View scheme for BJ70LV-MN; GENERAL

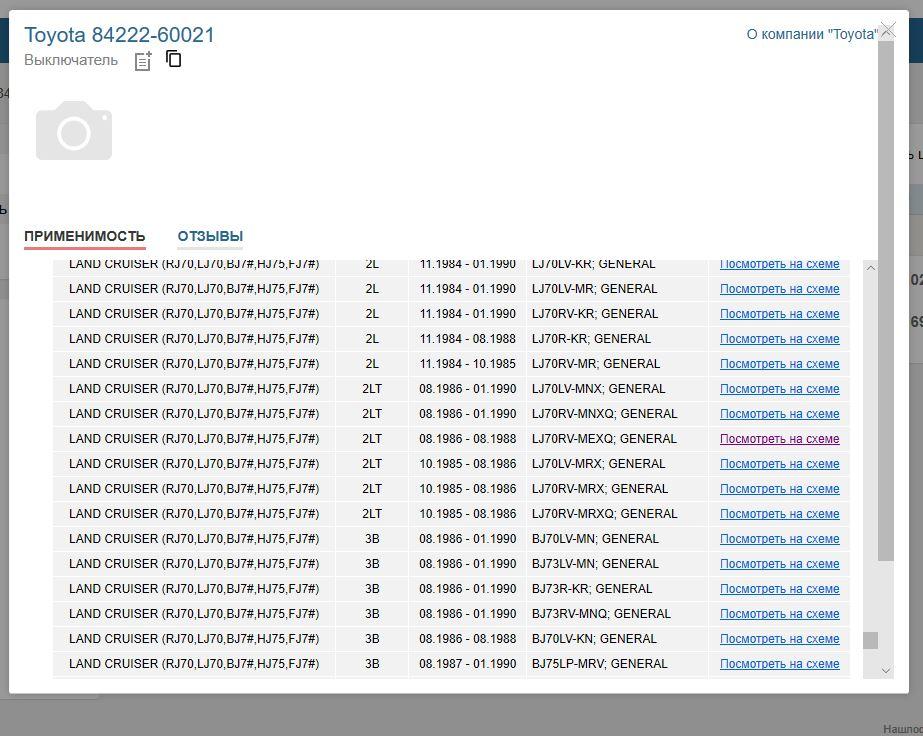click(779, 539)
